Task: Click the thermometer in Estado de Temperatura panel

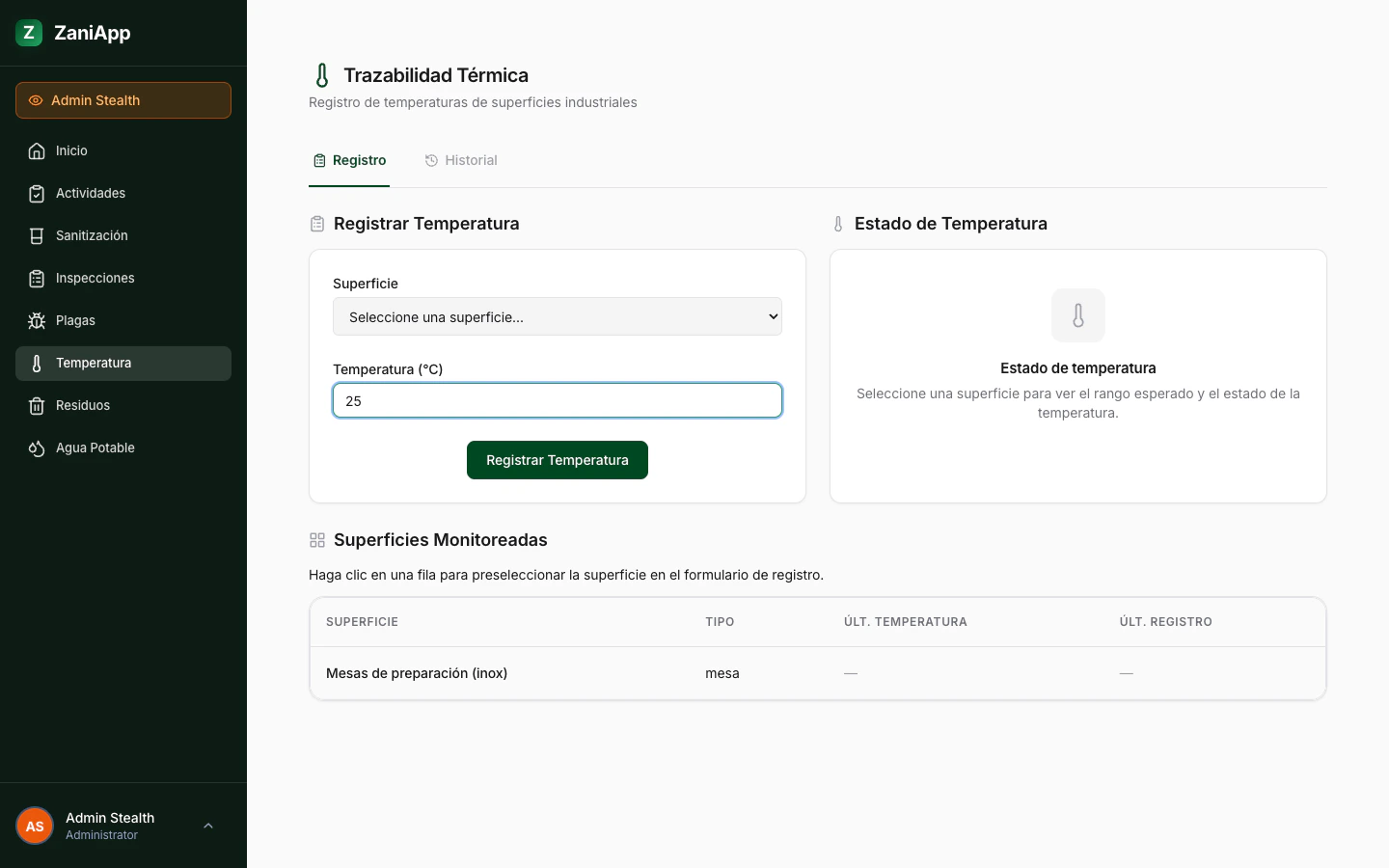Action: click(1077, 315)
